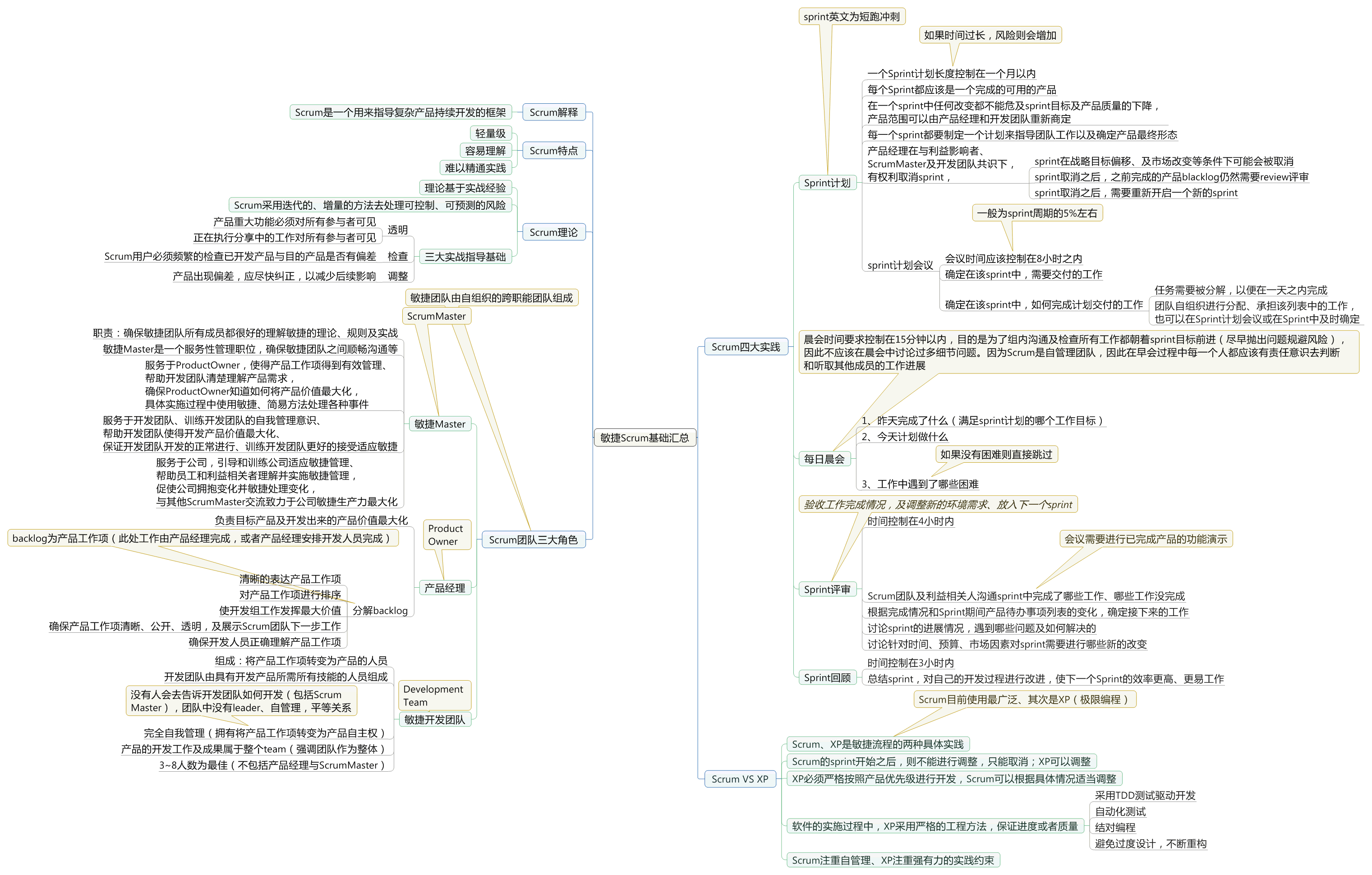
Task: Click the 分解backlog label
Action: tap(380, 611)
